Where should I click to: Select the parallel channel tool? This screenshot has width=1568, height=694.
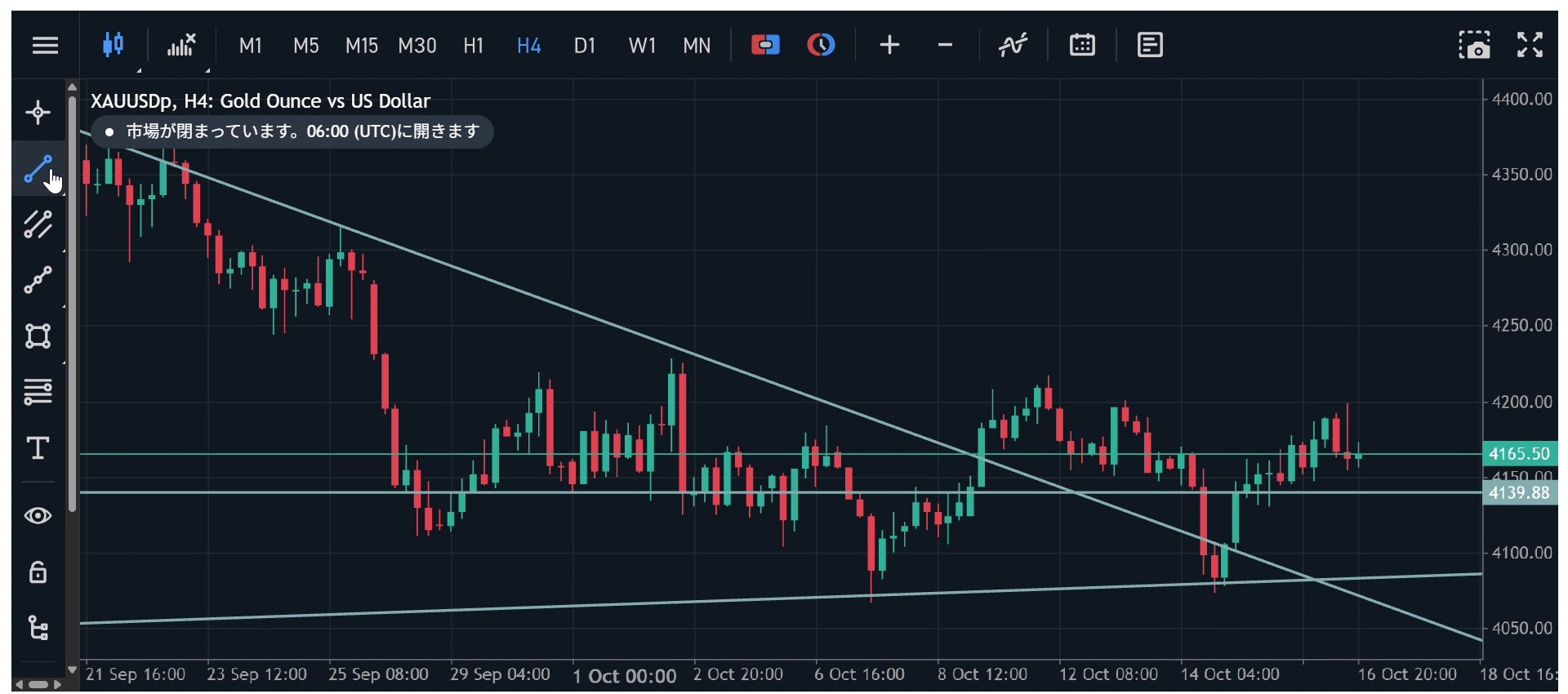point(38,225)
